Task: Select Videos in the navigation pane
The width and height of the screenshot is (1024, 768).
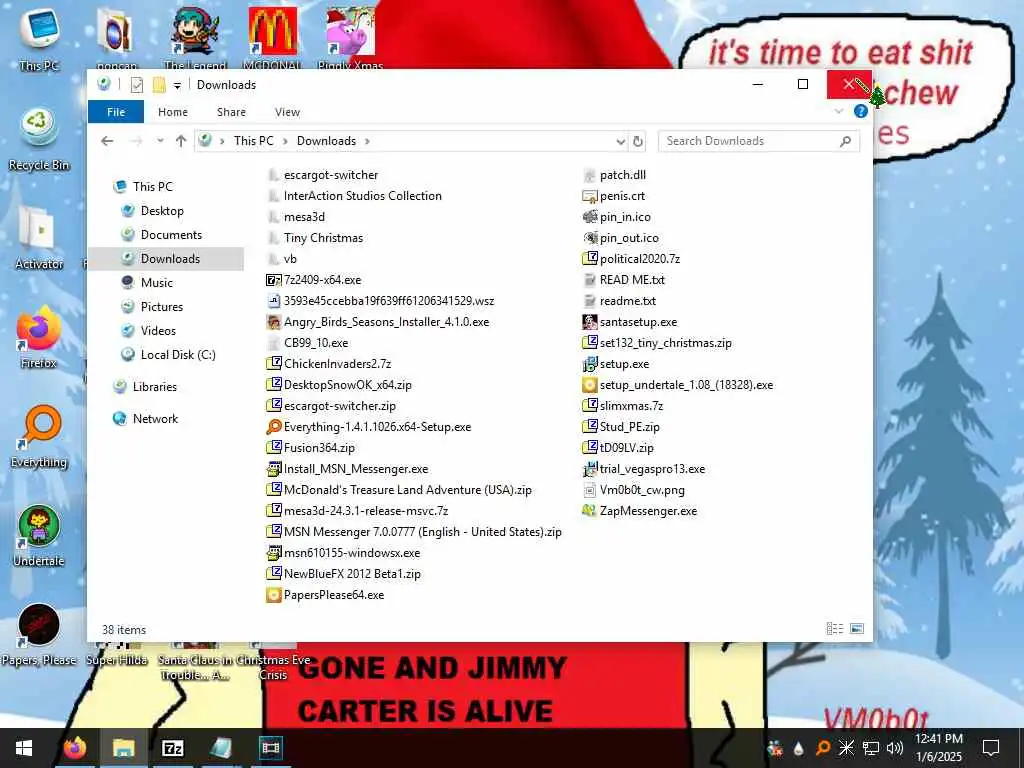Action: [x=158, y=331]
